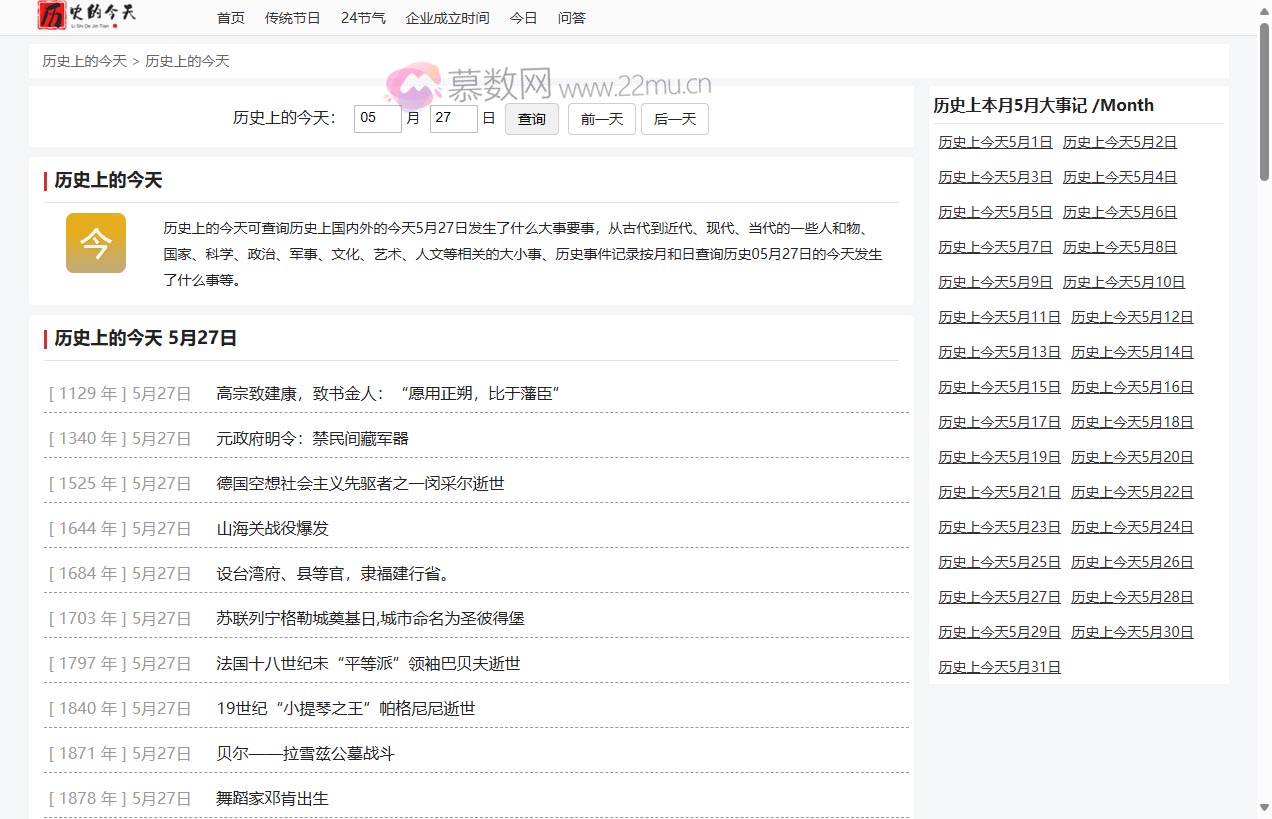This screenshot has width=1272, height=819.
Task: Click the 历史的今天 site logo
Action: pos(85,16)
